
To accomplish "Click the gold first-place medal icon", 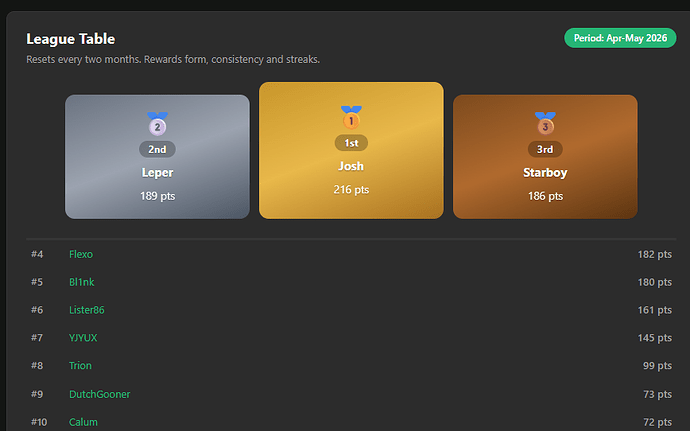I will click(351, 117).
